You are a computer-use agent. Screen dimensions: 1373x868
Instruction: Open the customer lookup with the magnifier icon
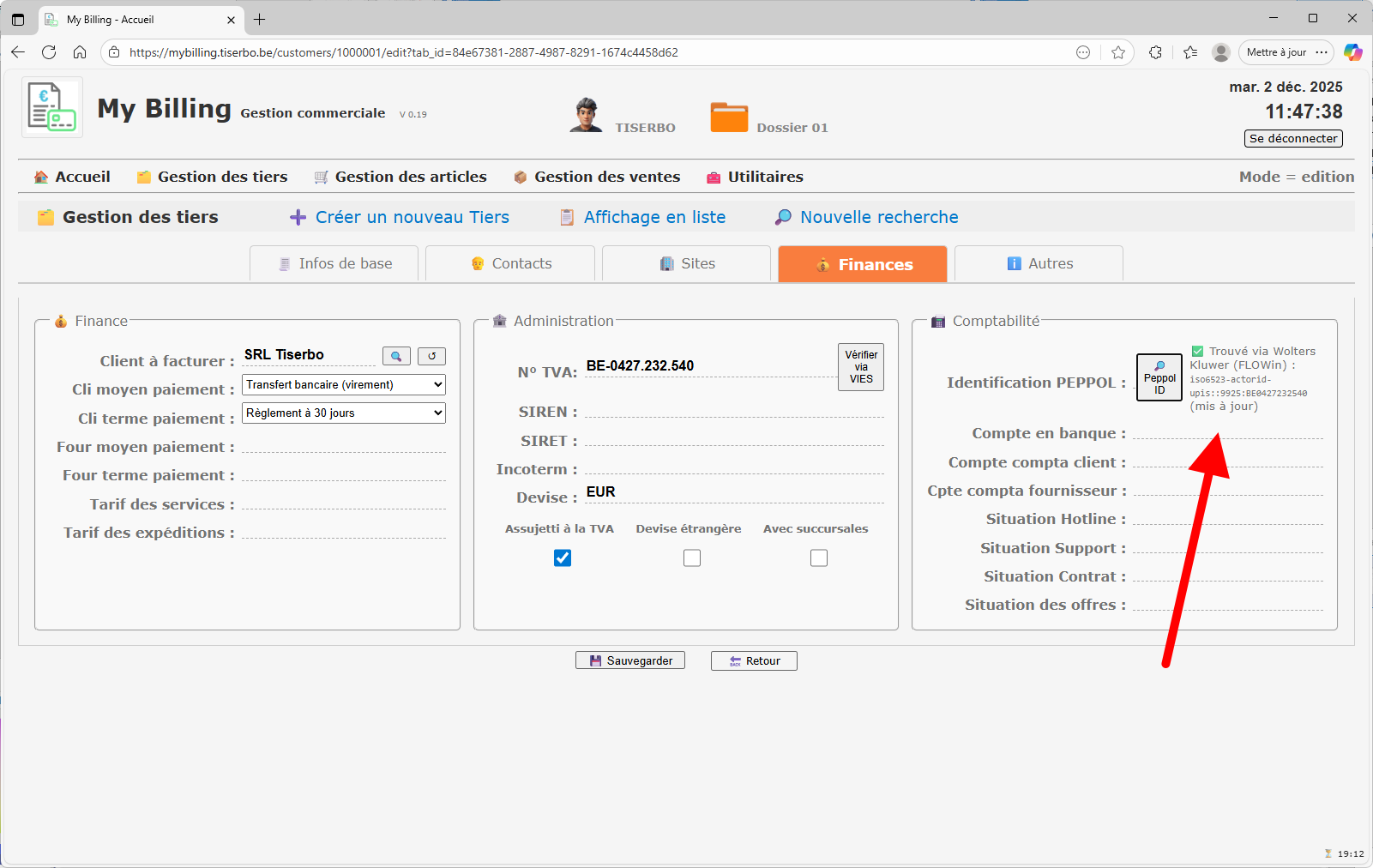pos(396,356)
